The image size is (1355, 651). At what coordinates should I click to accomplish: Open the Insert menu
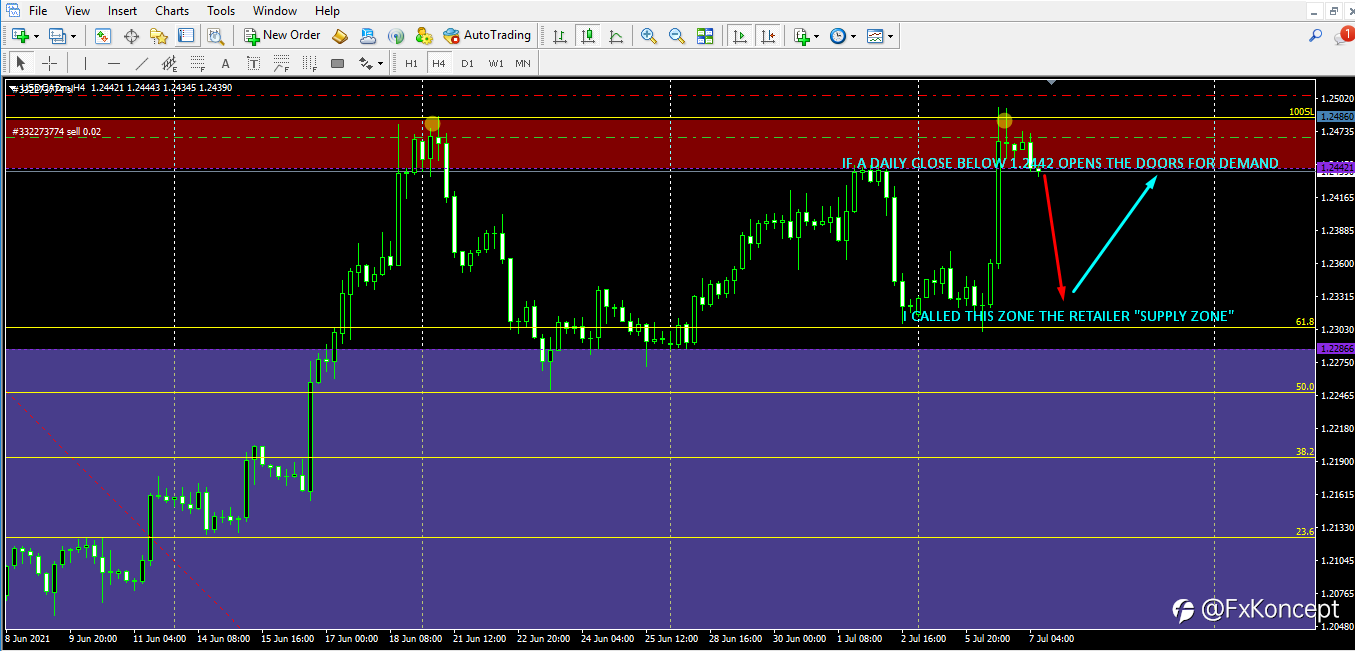(x=122, y=11)
